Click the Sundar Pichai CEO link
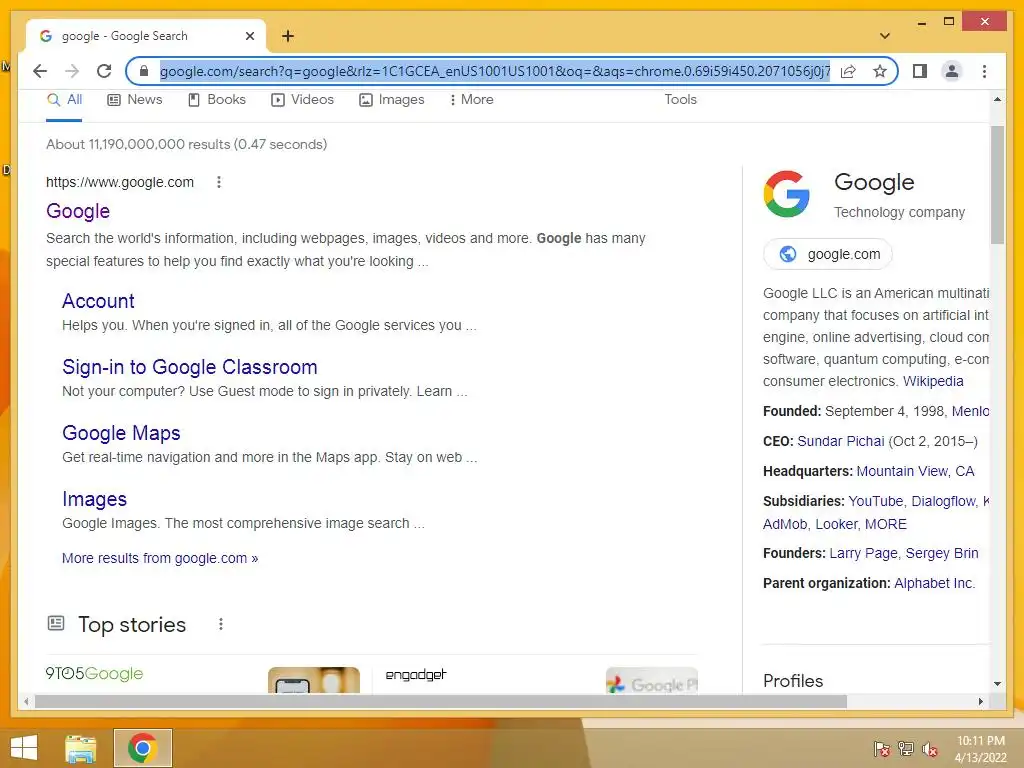The width and height of the screenshot is (1024, 768). (x=840, y=441)
